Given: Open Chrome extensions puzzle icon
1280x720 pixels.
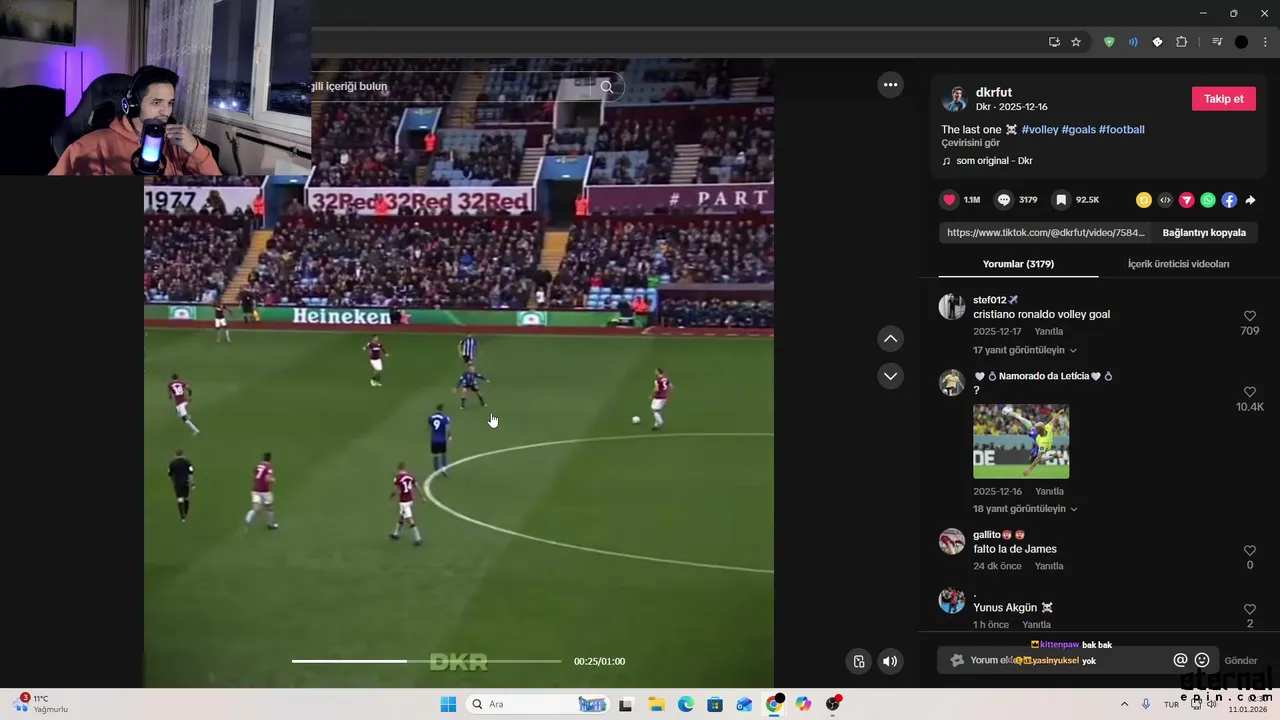Looking at the screenshot, I should pos(1181,42).
